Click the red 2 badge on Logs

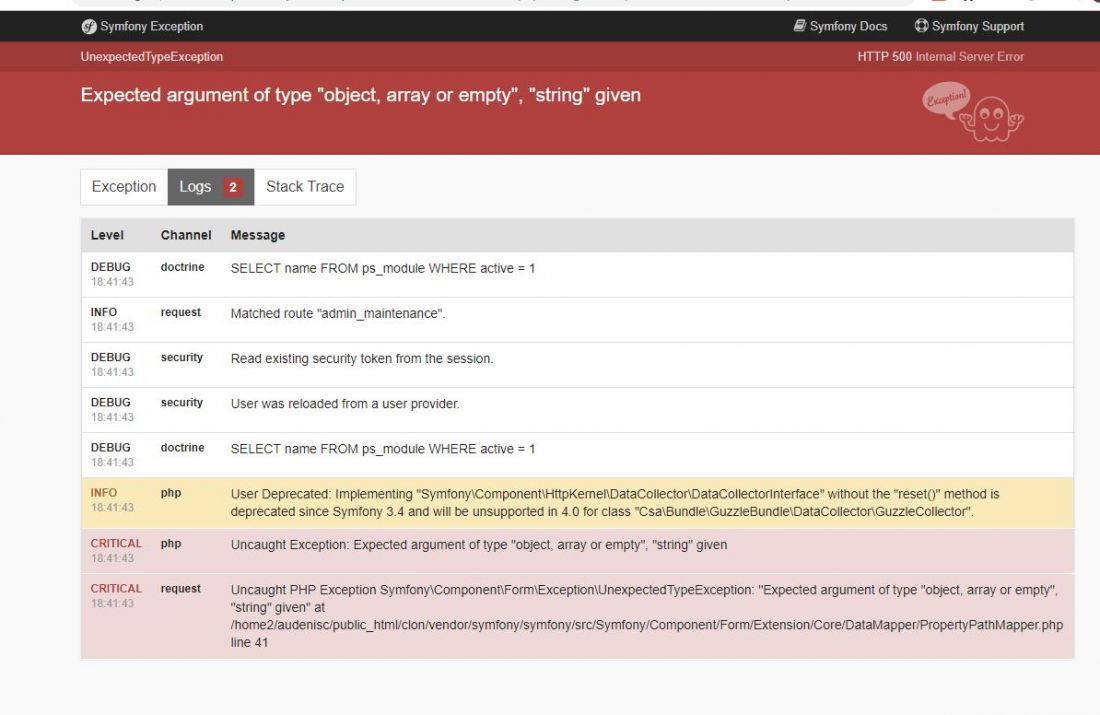click(233, 187)
